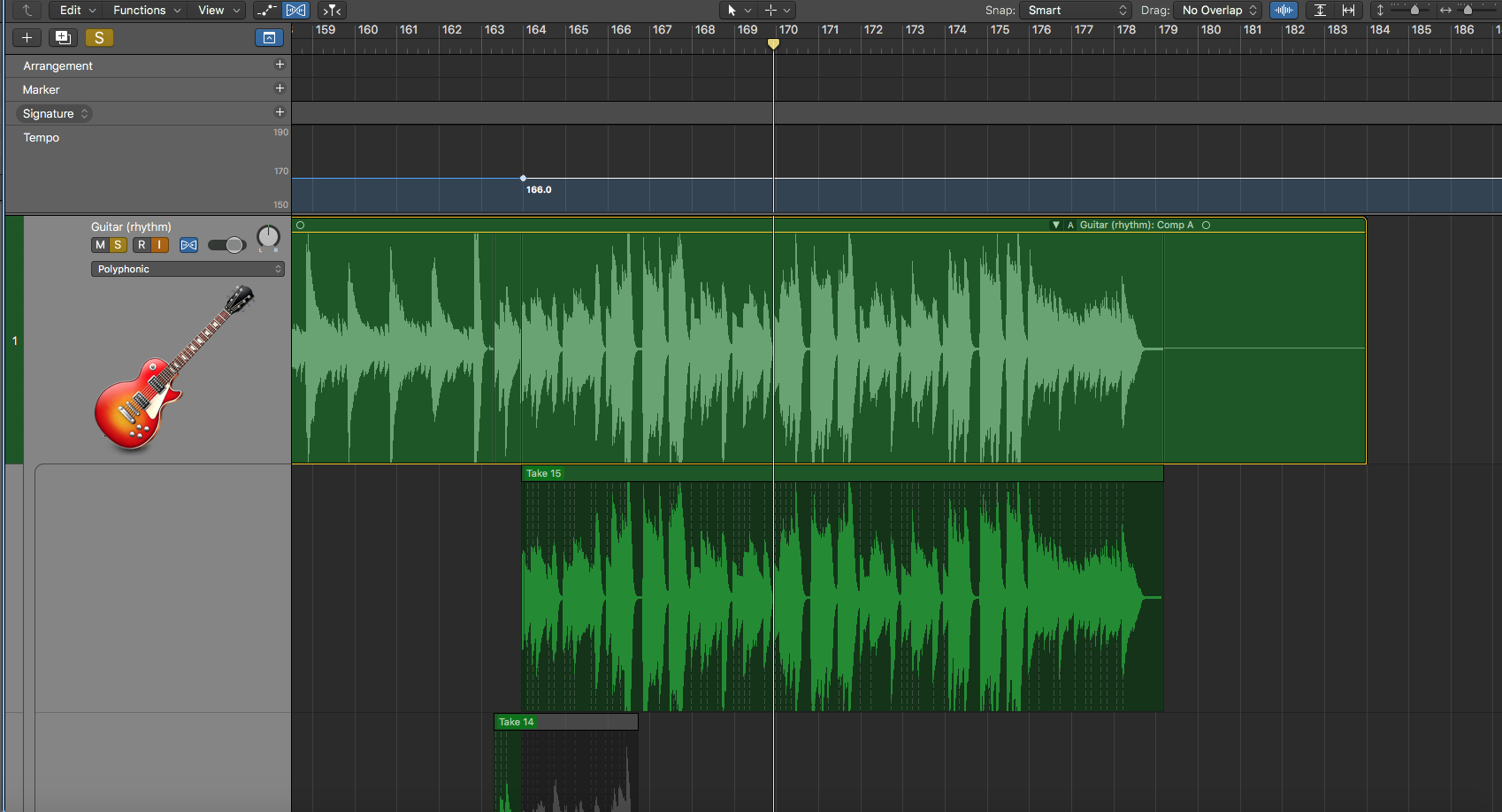
Task: Add an Arrangement marker with plus
Action: point(280,65)
